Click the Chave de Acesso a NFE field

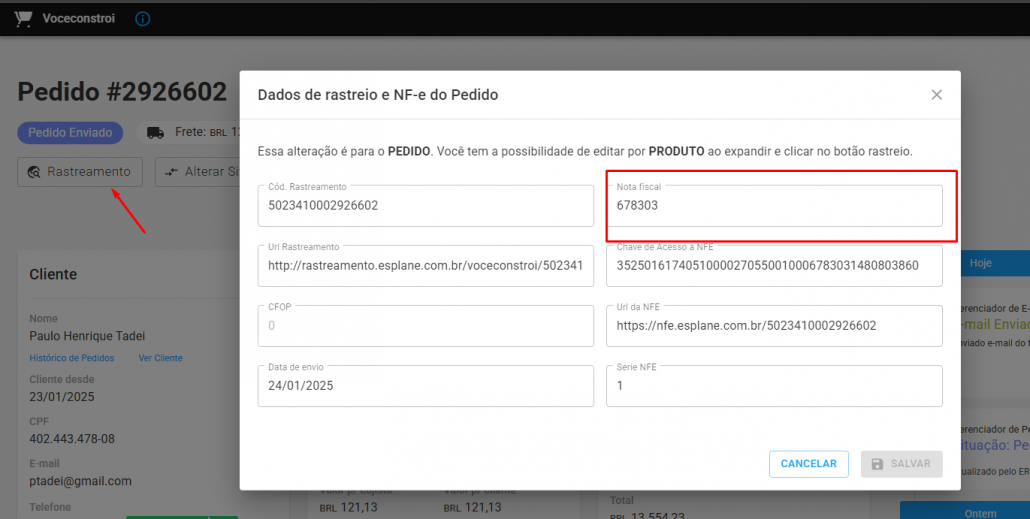tap(774, 266)
